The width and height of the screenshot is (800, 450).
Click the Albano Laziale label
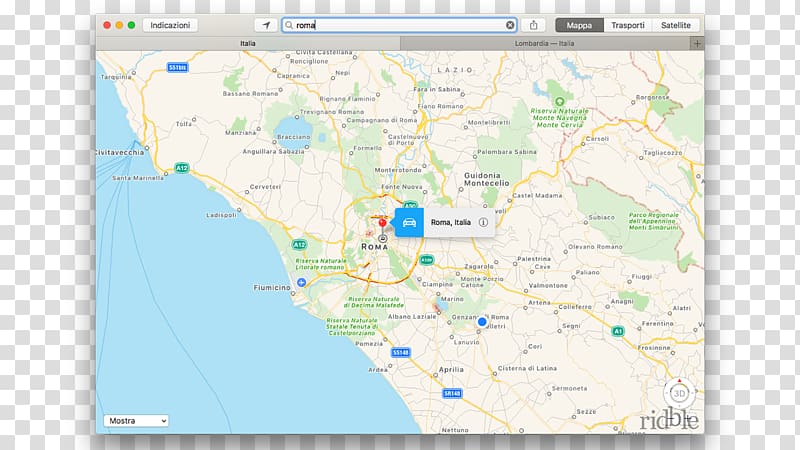(x=412, y=316)
